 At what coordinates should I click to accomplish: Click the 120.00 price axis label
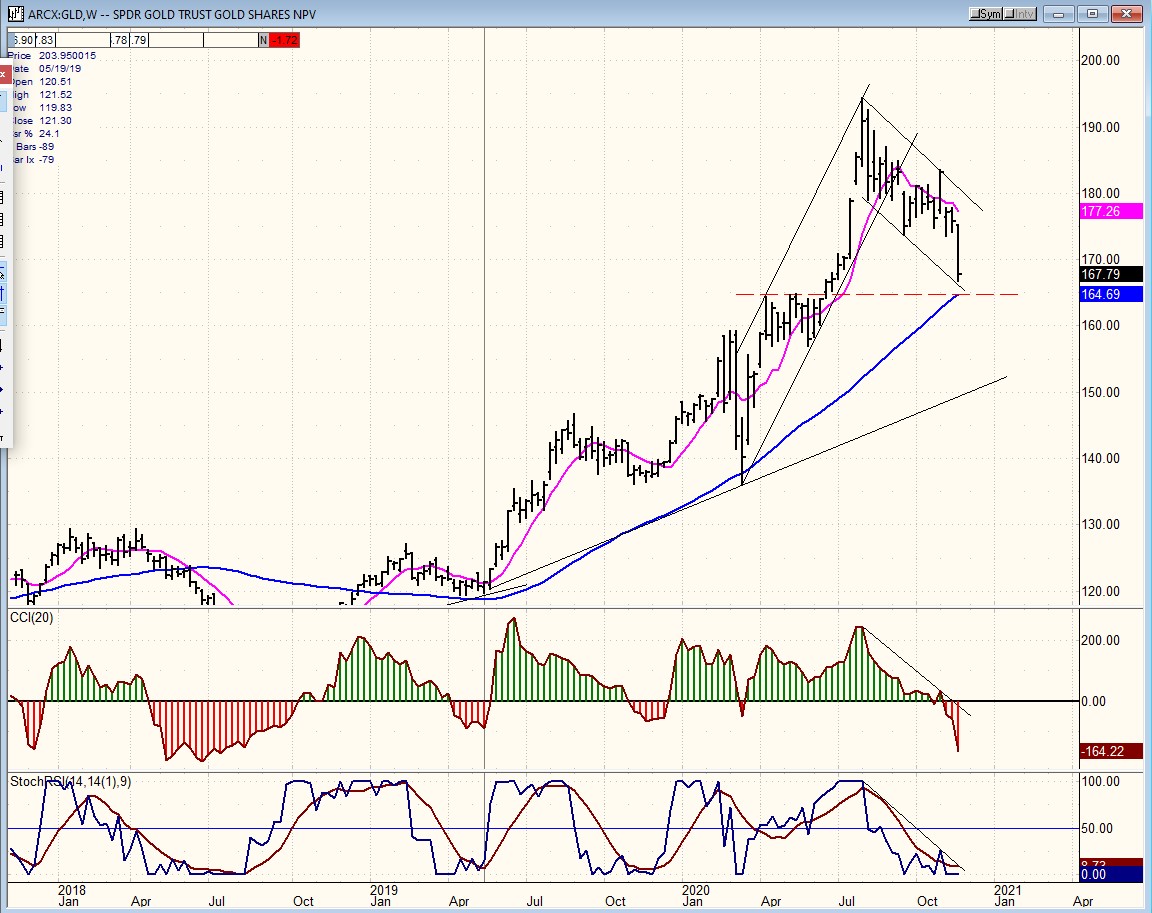[1101, 591]
